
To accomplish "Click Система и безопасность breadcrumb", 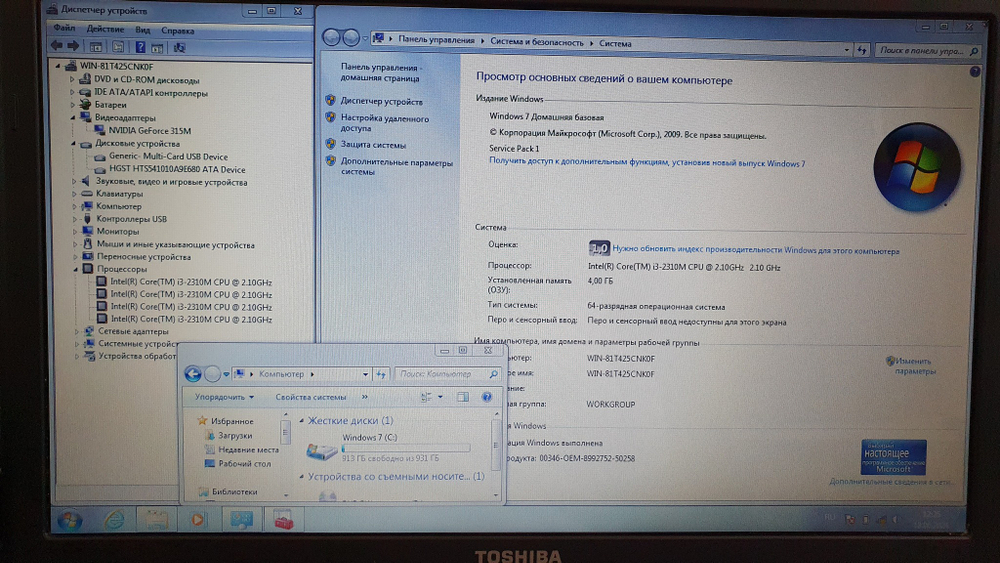I will tap(536, 43).
